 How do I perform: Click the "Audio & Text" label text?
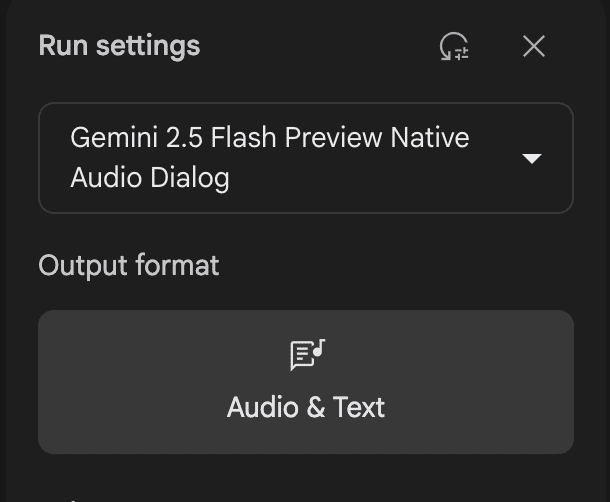306,408
